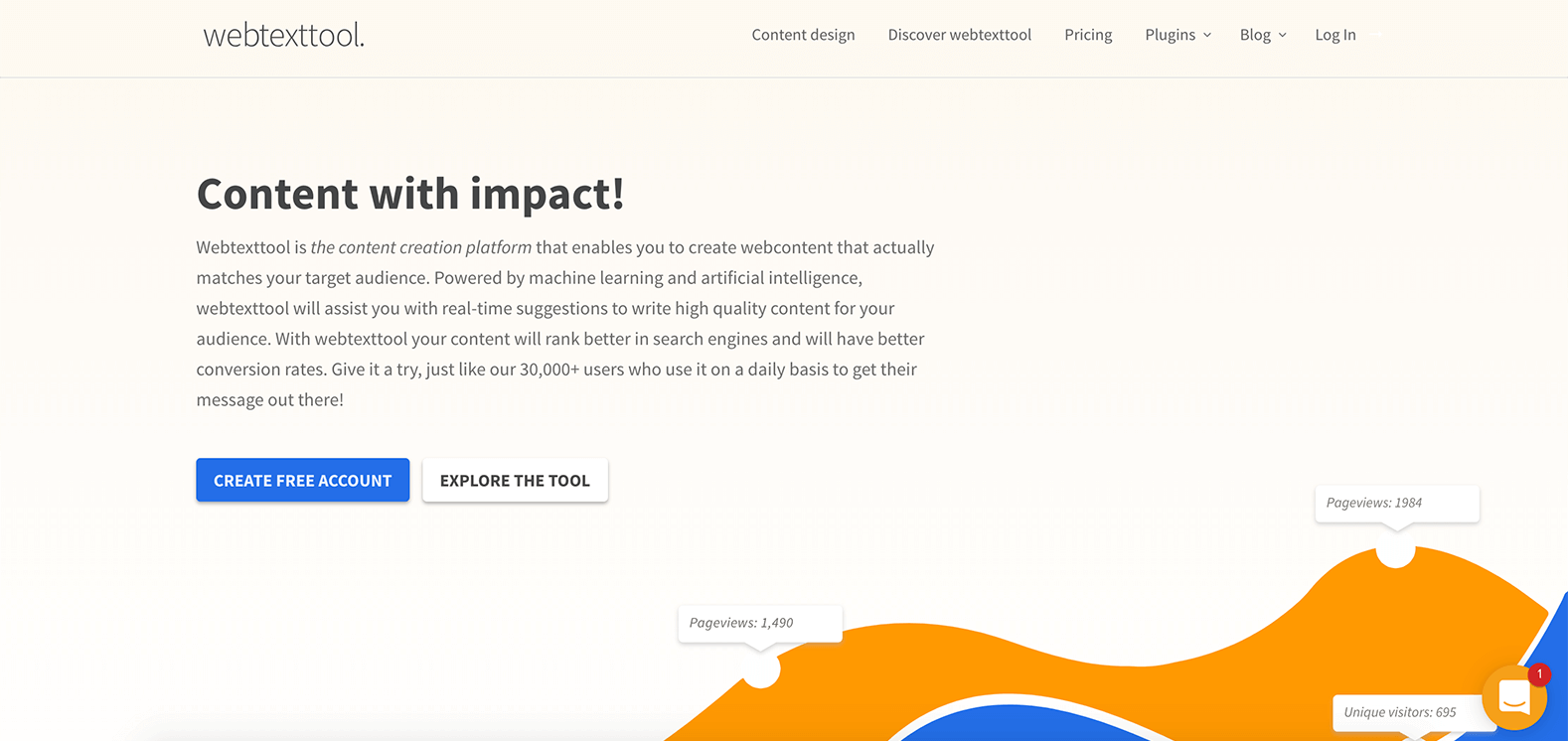Click the Pageviews: 1,490 tooltip
Image resolution: width=1568 pixels, height=741 pixels.
tap(760, 623)
